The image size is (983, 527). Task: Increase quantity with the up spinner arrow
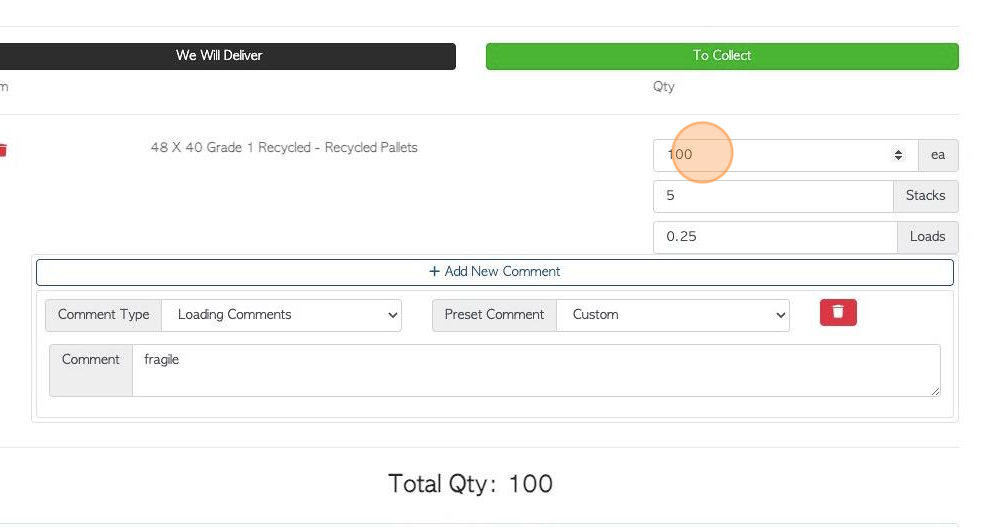[x=898, y=151]
